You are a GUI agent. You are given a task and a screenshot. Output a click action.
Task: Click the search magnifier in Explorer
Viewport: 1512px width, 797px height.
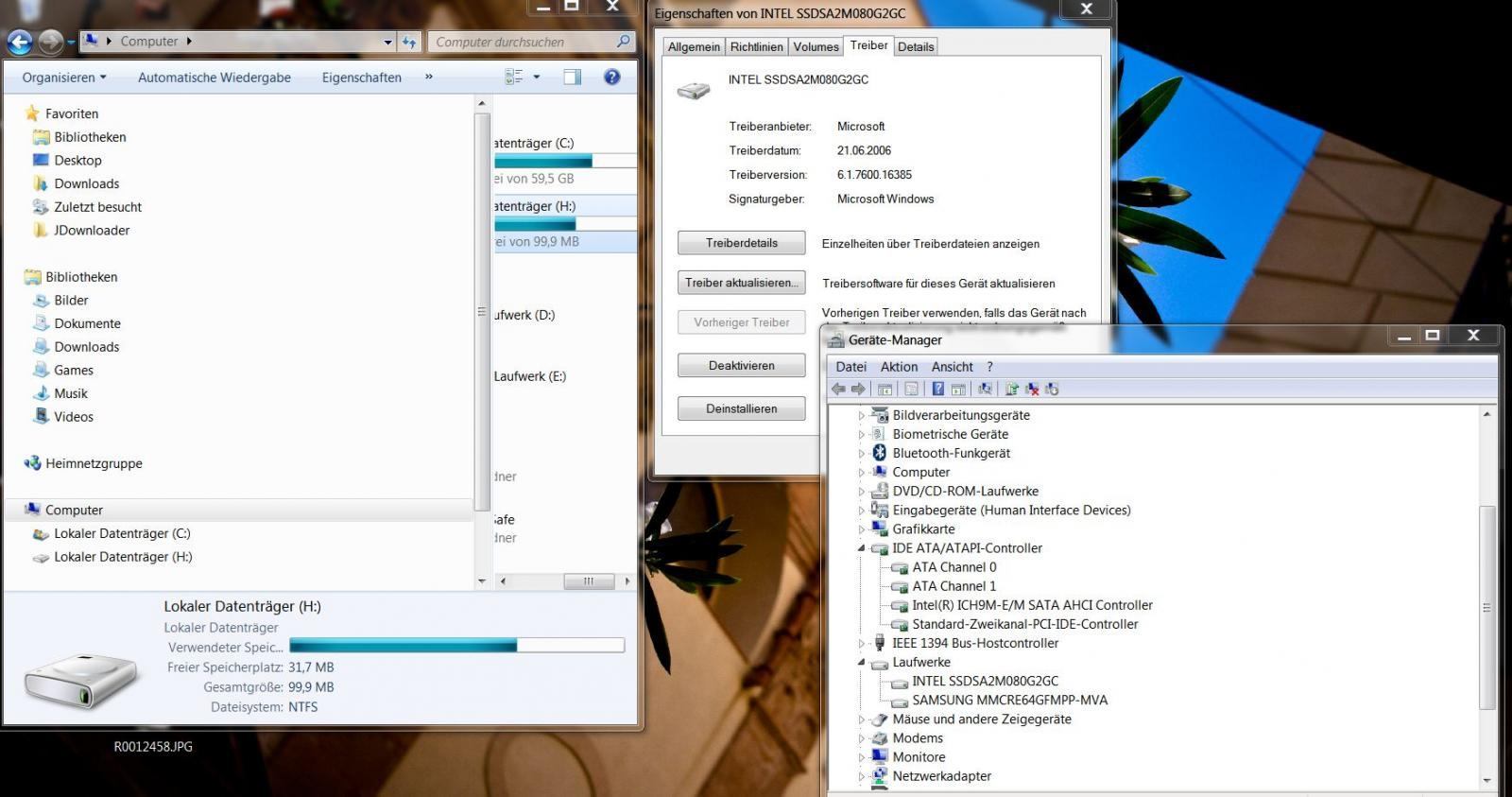623,42
